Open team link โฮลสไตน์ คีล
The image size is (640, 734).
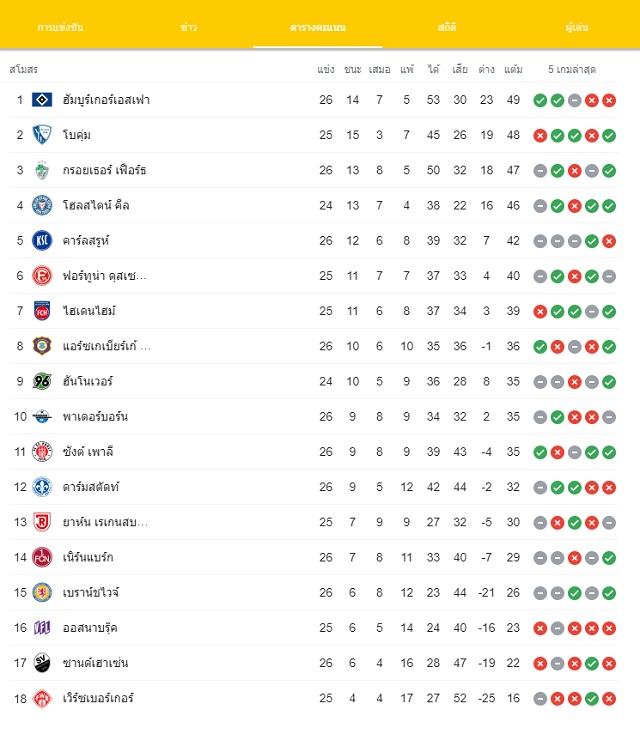click(x=96, y=206)
